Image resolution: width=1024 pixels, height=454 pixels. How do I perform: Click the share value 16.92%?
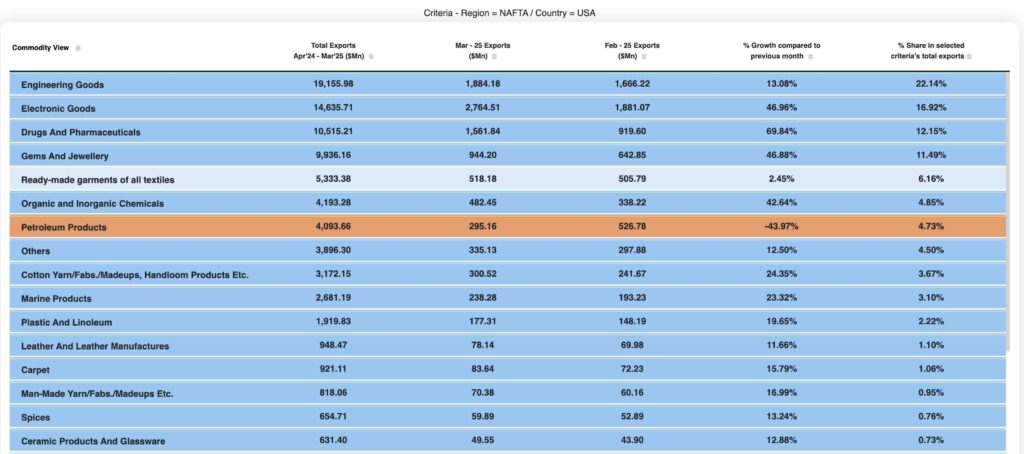click(x=931, y=107)
